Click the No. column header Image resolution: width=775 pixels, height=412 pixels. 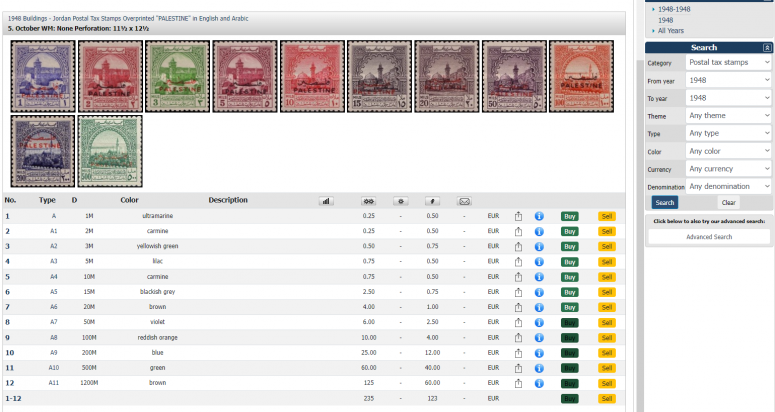pyautogui.click(x=10, y=200)
